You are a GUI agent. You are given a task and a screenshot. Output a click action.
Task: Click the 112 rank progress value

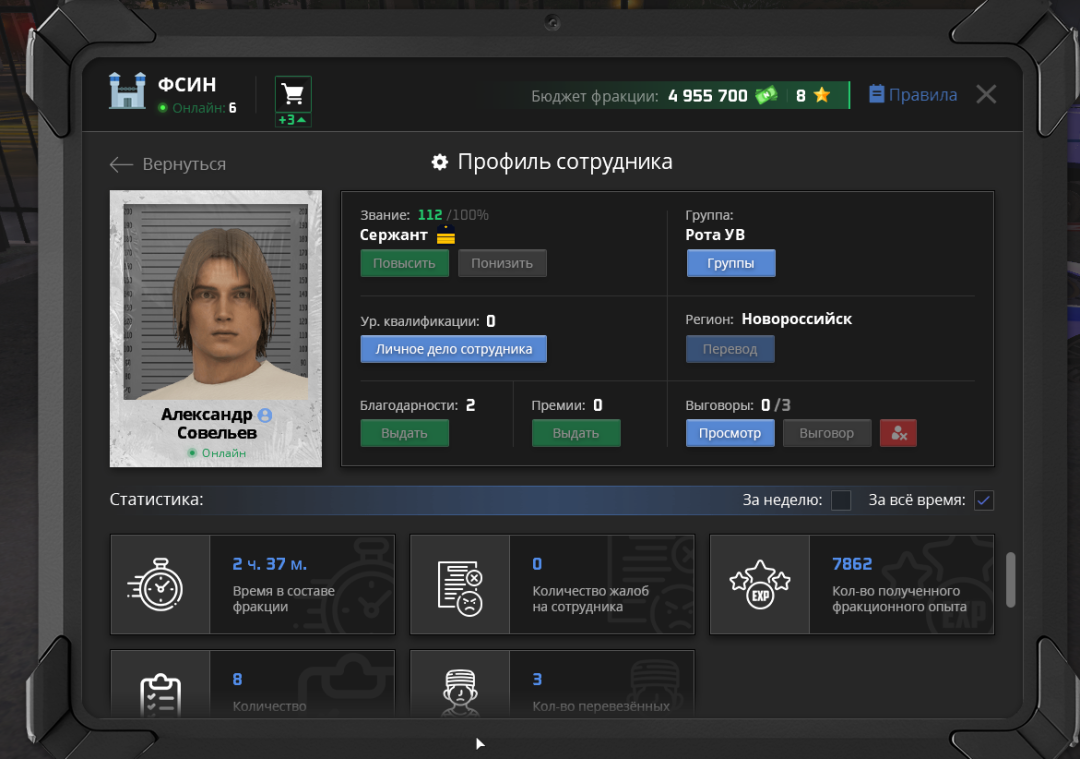[430, 215]
